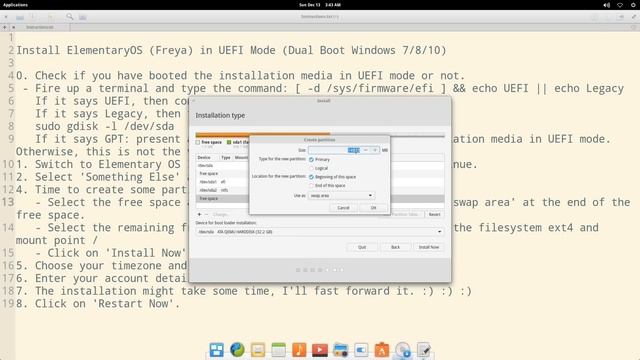Open the power session menu icon
This screenshot has height=360, width=640.
[633, 5]
